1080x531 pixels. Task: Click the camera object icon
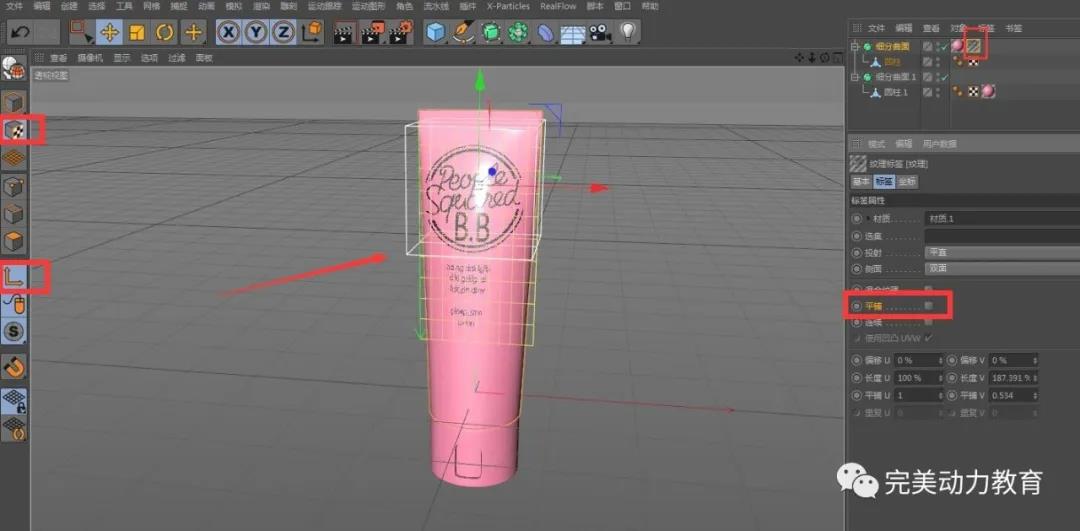coord(600,32)
